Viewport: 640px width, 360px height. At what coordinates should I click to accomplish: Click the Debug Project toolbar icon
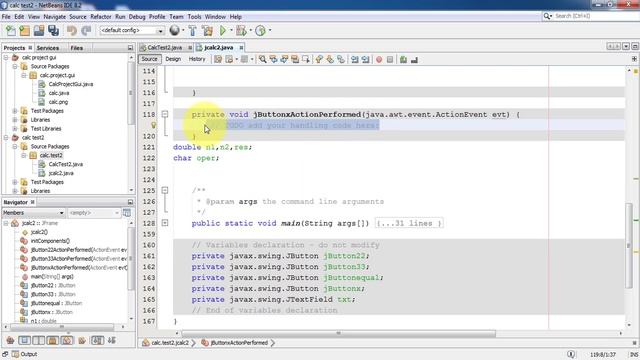click(x=241, y=31)
